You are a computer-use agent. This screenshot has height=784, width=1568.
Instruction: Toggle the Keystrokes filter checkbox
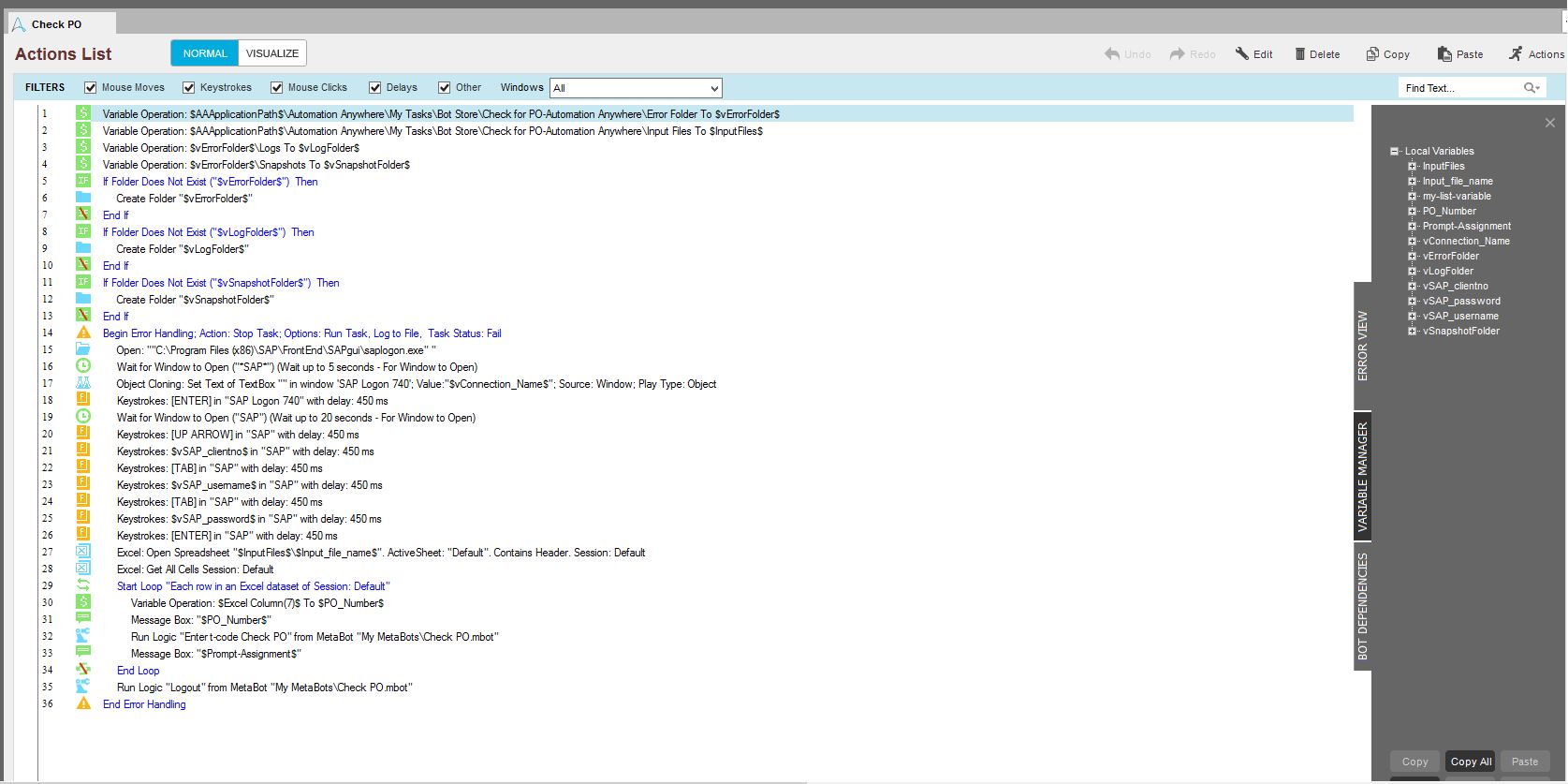[x=189, y=88]
